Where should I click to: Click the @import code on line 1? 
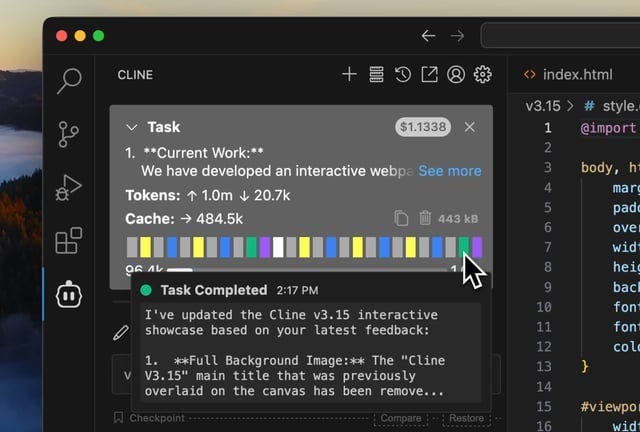tap(609, 128)
